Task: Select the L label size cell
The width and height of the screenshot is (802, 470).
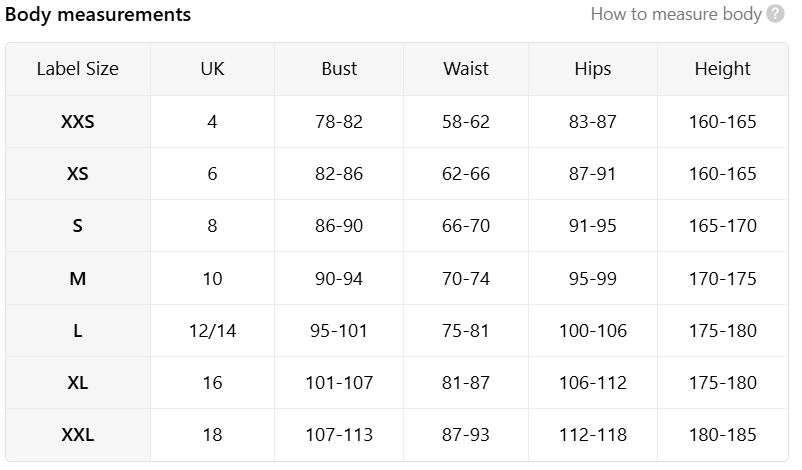Action: coord(78,330)
